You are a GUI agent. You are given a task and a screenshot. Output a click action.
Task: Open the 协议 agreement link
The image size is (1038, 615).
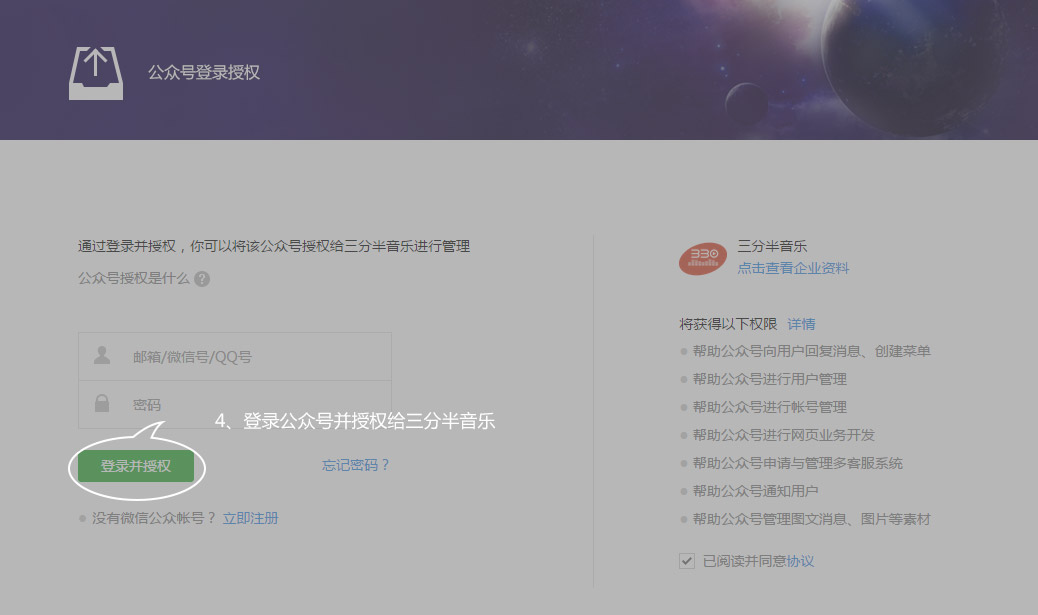coord(800,561)
